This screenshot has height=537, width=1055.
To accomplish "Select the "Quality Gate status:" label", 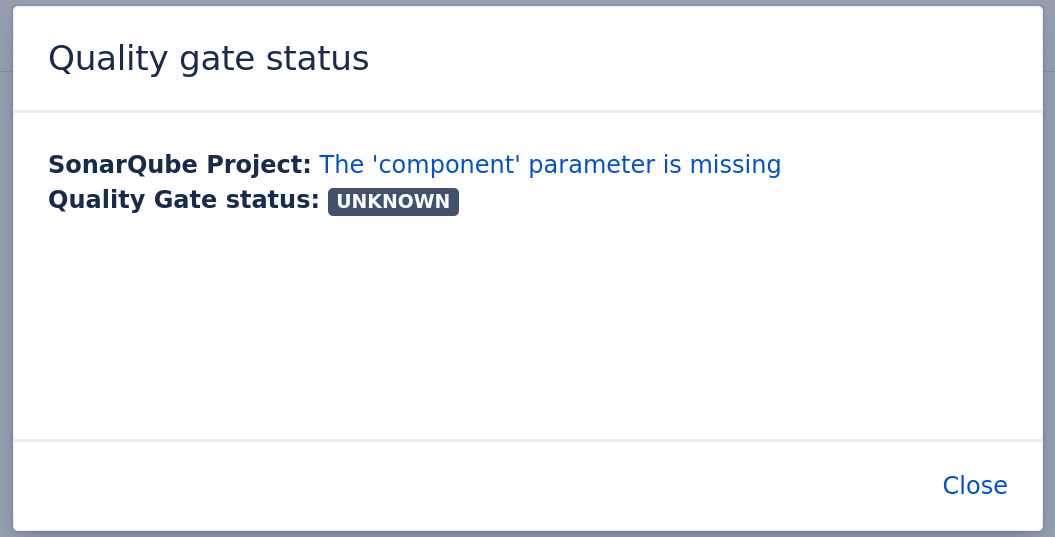I will (x=183, y=200).
